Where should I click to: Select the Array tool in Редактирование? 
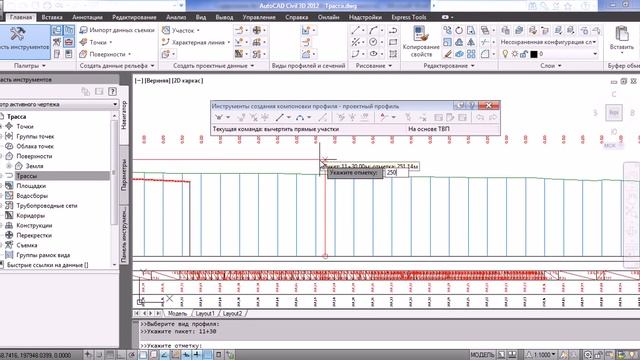pyautogui.click(x=471, y=54)
